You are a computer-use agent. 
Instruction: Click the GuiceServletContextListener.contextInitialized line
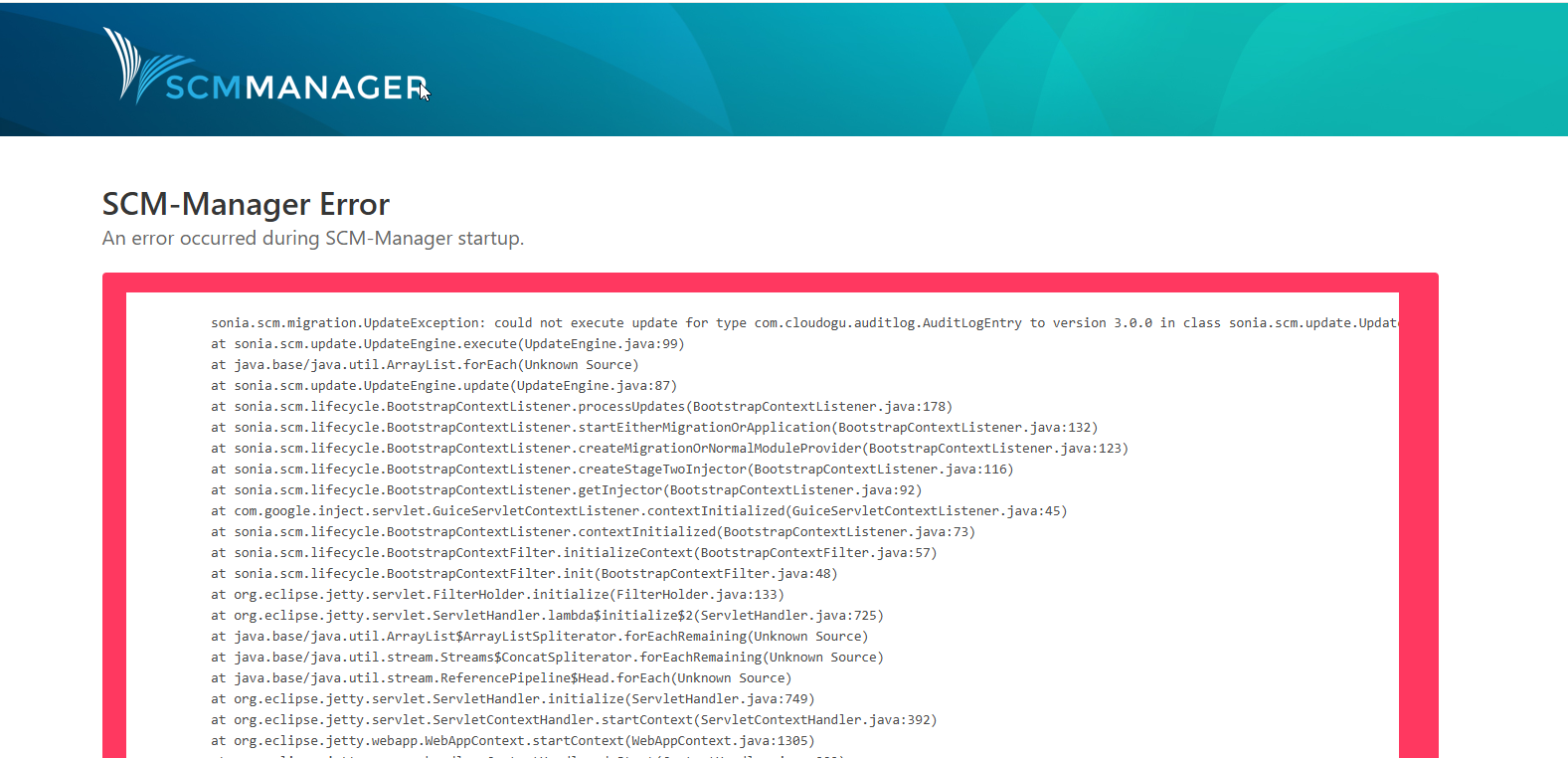pyautogui.click(x=638, y=511)
